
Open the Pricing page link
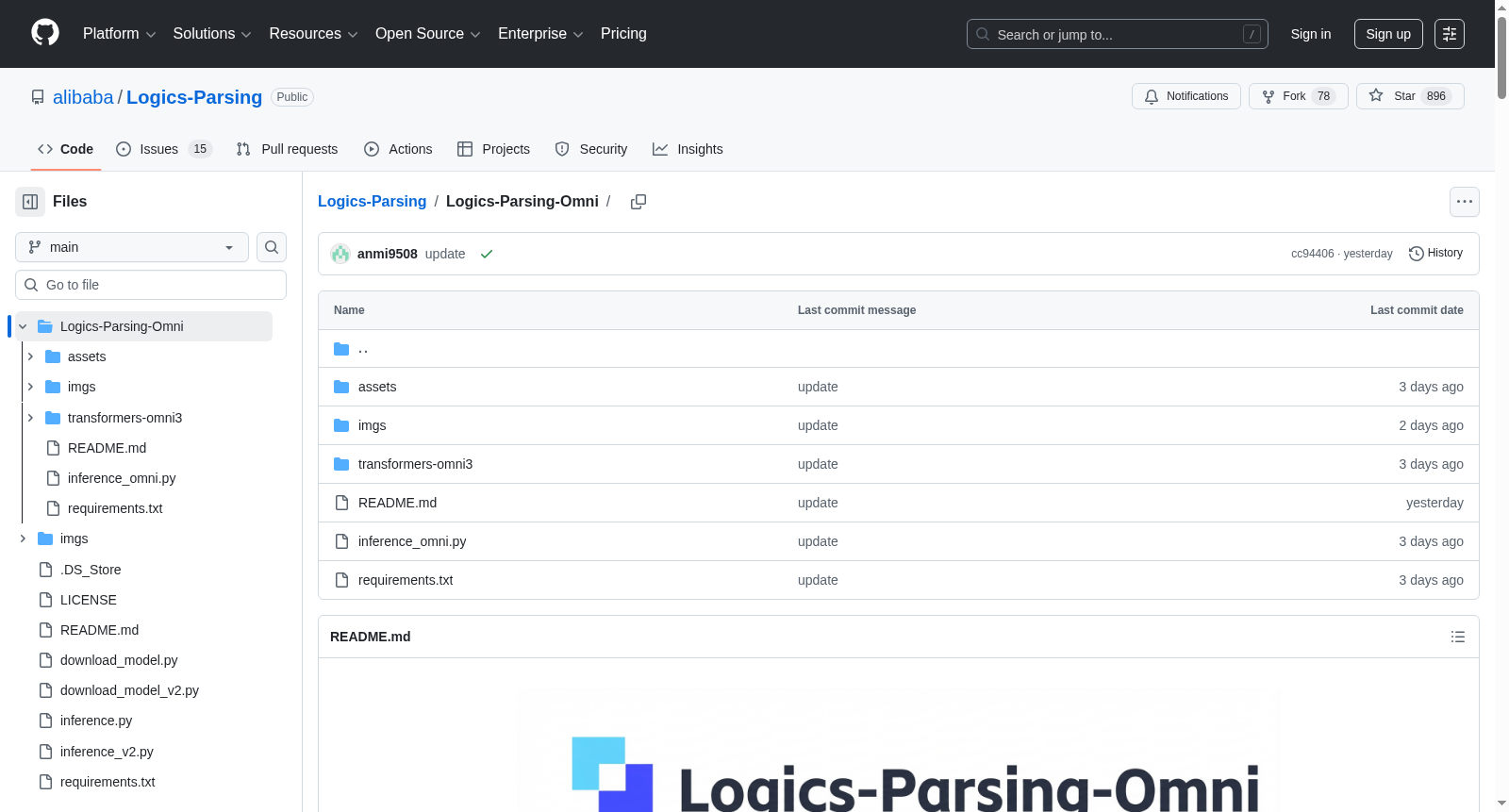click(623, 34)
